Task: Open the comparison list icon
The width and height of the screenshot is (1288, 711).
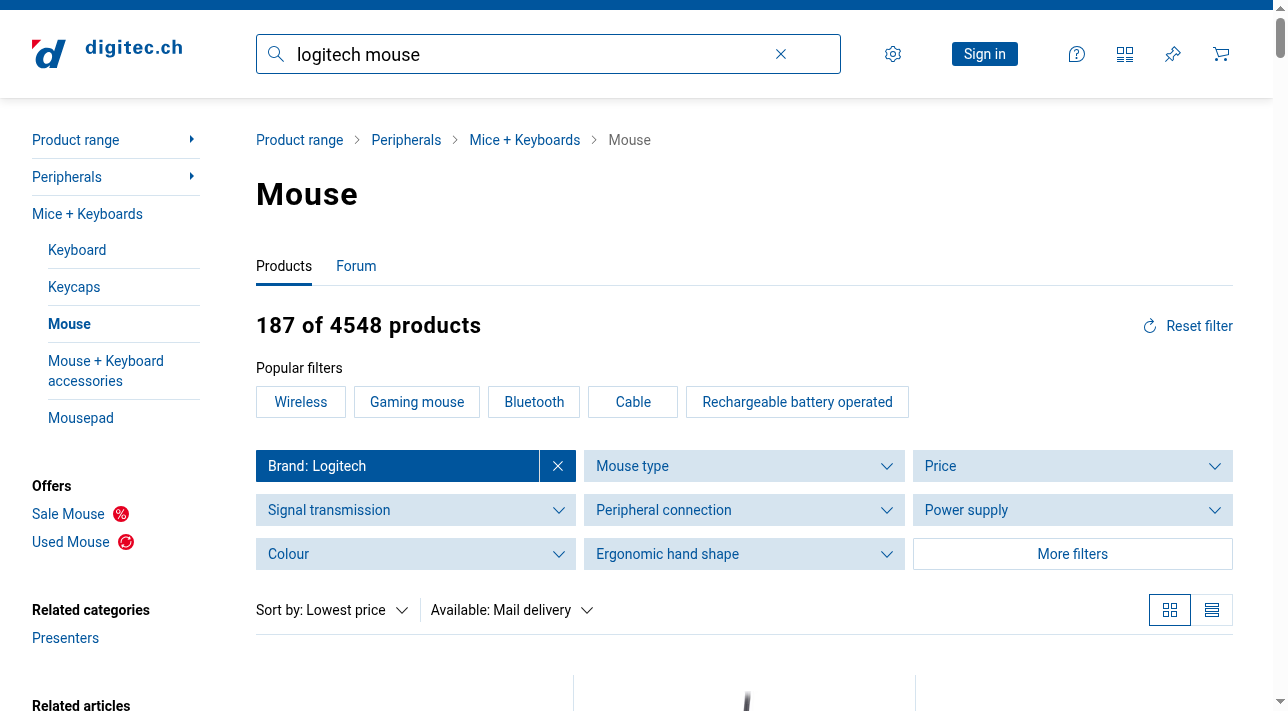Action: click(x=1125, y=54)
